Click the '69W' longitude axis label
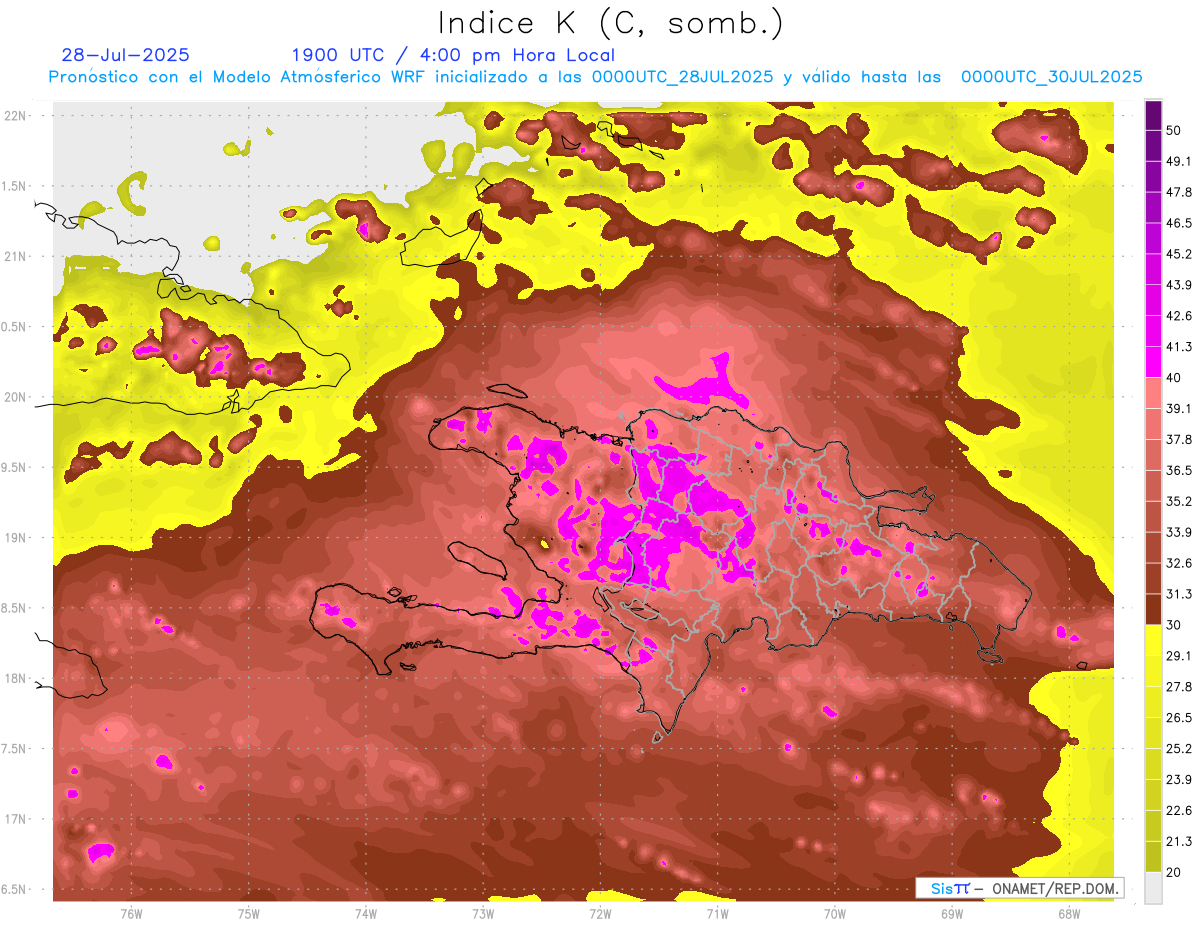The height and width of the screenshot is (927, 1200). tap(952, 914)
